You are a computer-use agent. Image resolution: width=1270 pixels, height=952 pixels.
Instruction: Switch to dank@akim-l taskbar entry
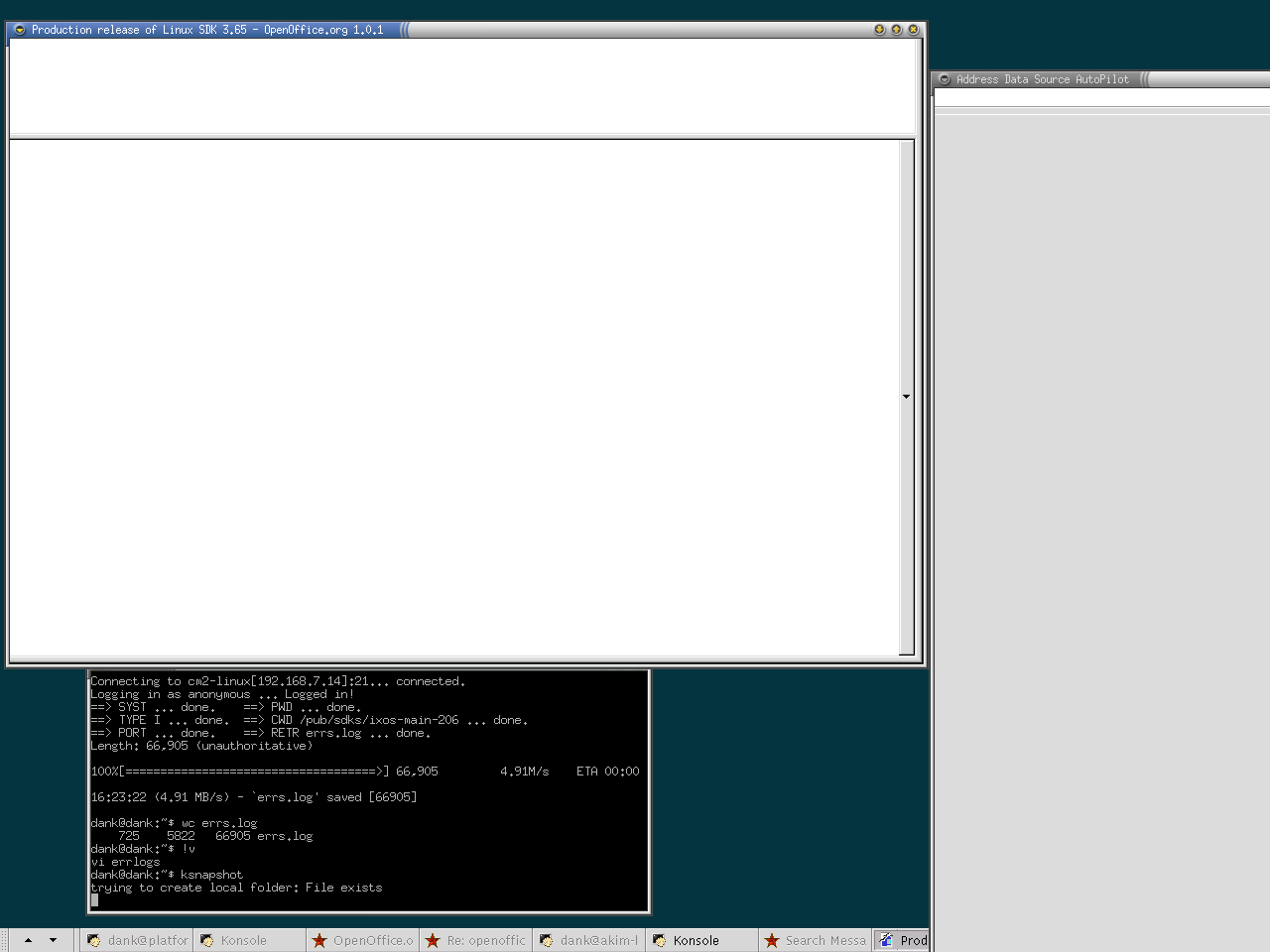click(588, 940)
